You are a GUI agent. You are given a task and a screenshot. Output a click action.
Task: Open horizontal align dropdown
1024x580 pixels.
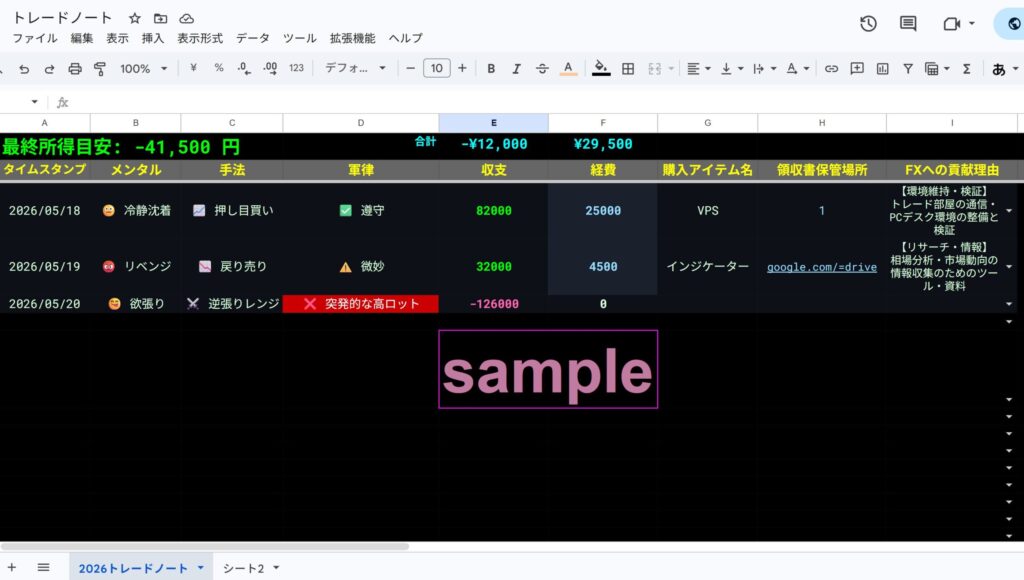(699, 69)
